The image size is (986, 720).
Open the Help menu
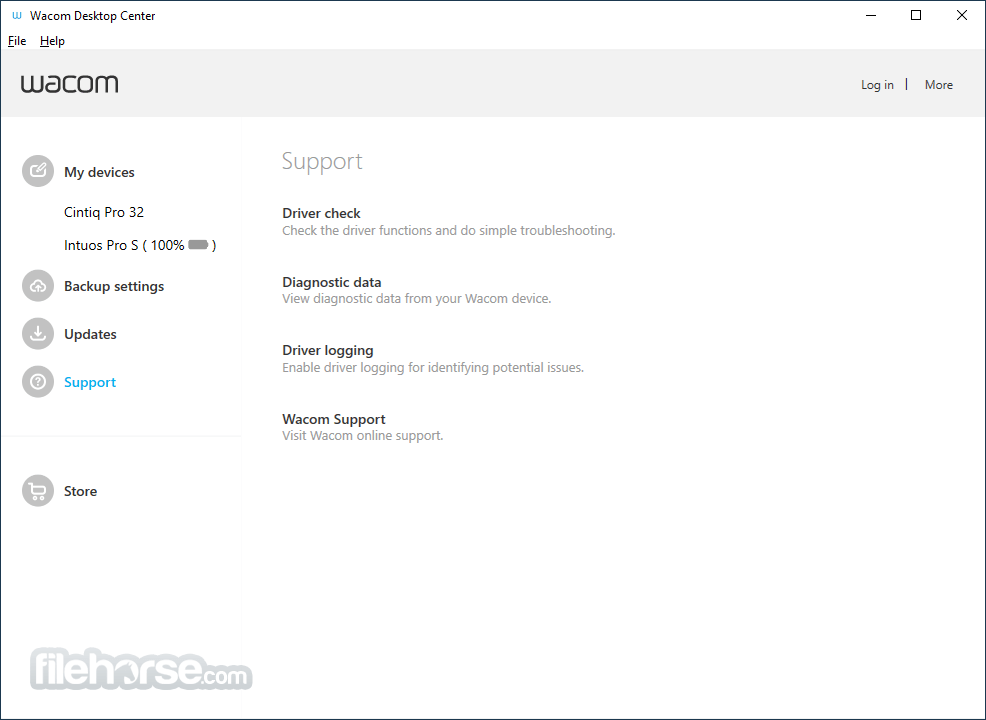[x=52, y=41]
